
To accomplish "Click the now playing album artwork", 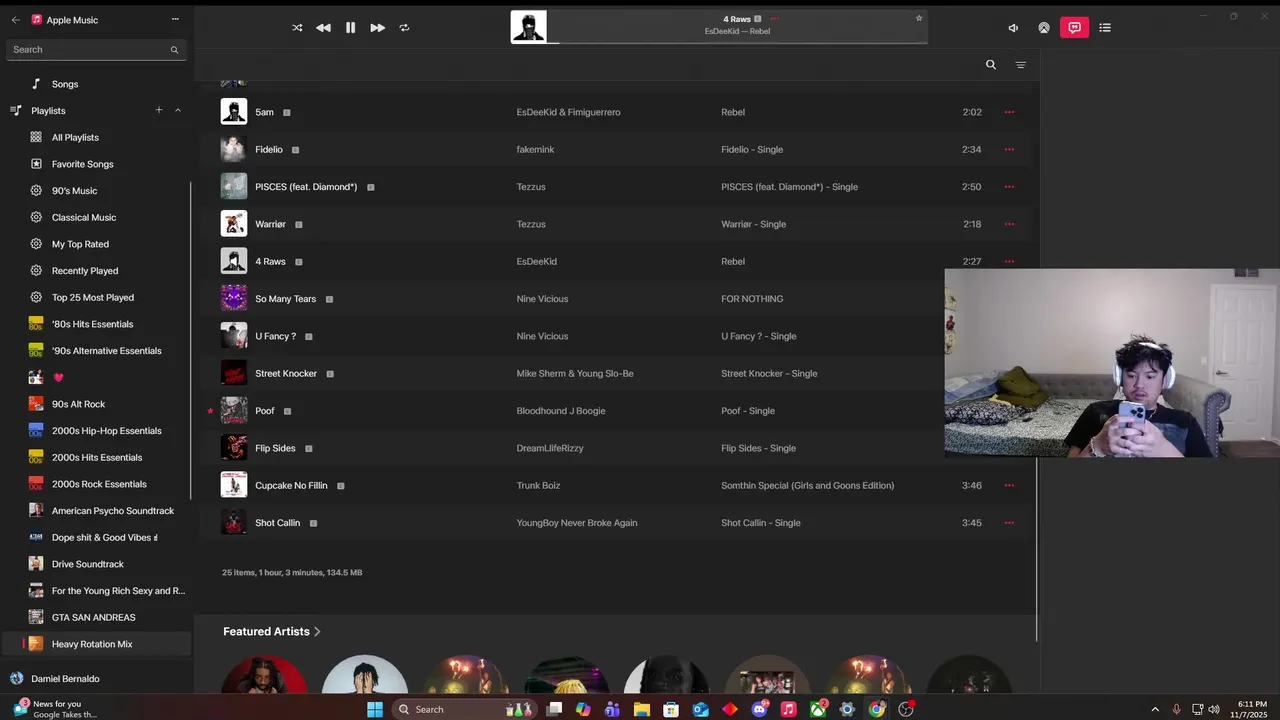I will click(529, 27).
